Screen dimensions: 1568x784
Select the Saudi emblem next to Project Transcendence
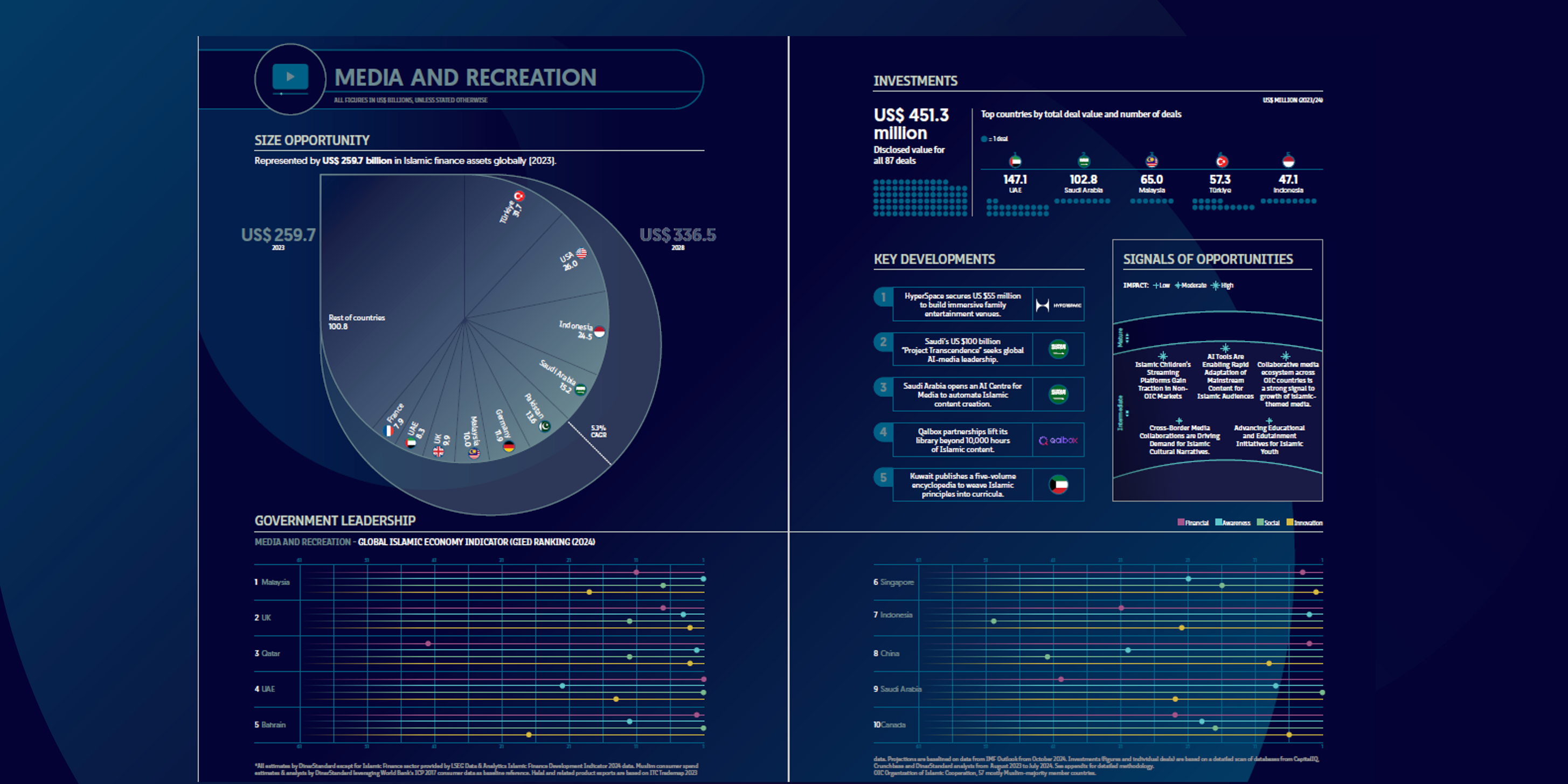[x=1058, y=349]
